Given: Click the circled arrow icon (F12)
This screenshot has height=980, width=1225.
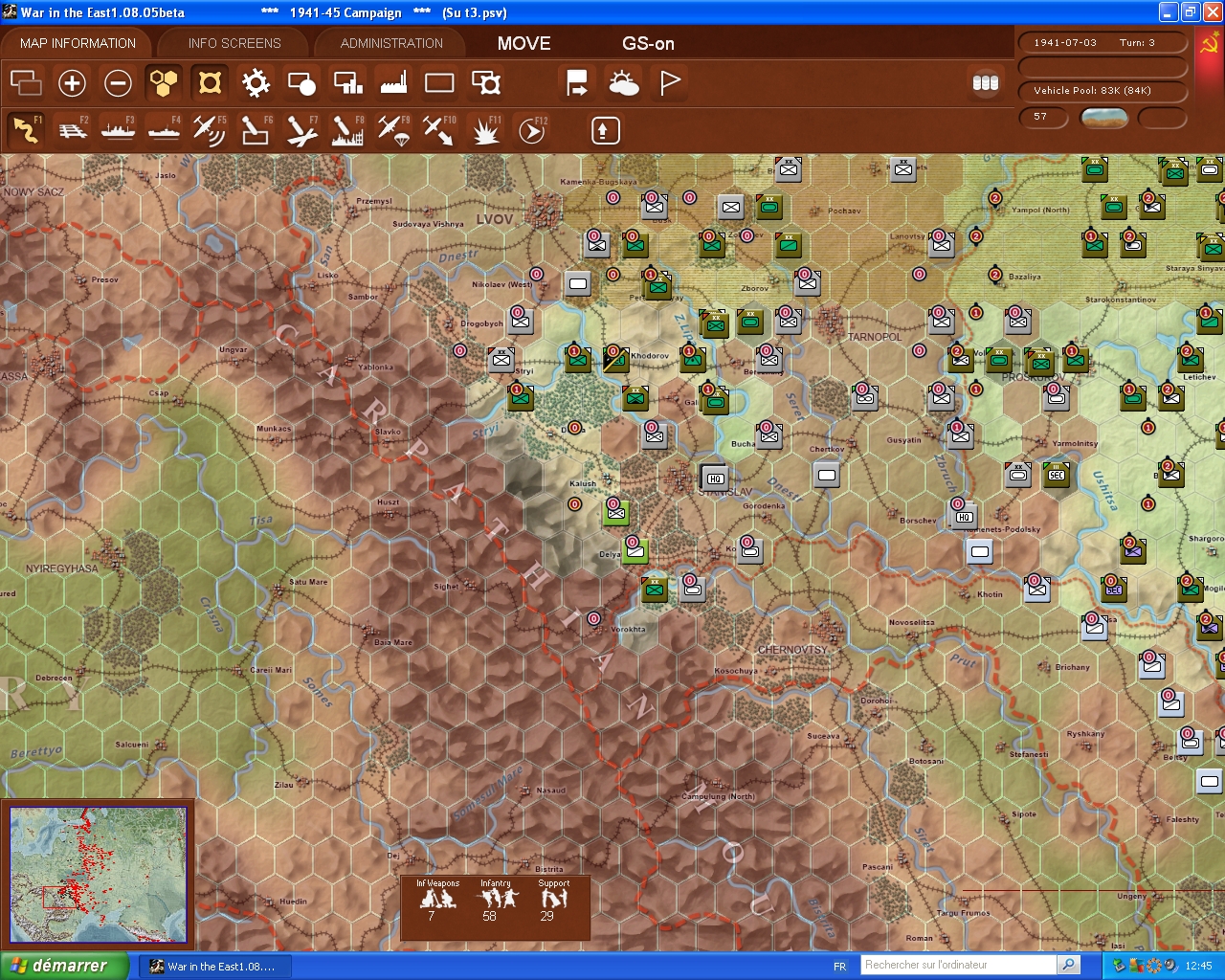Looking at the screenshot, I should click(x=531, y=129).
